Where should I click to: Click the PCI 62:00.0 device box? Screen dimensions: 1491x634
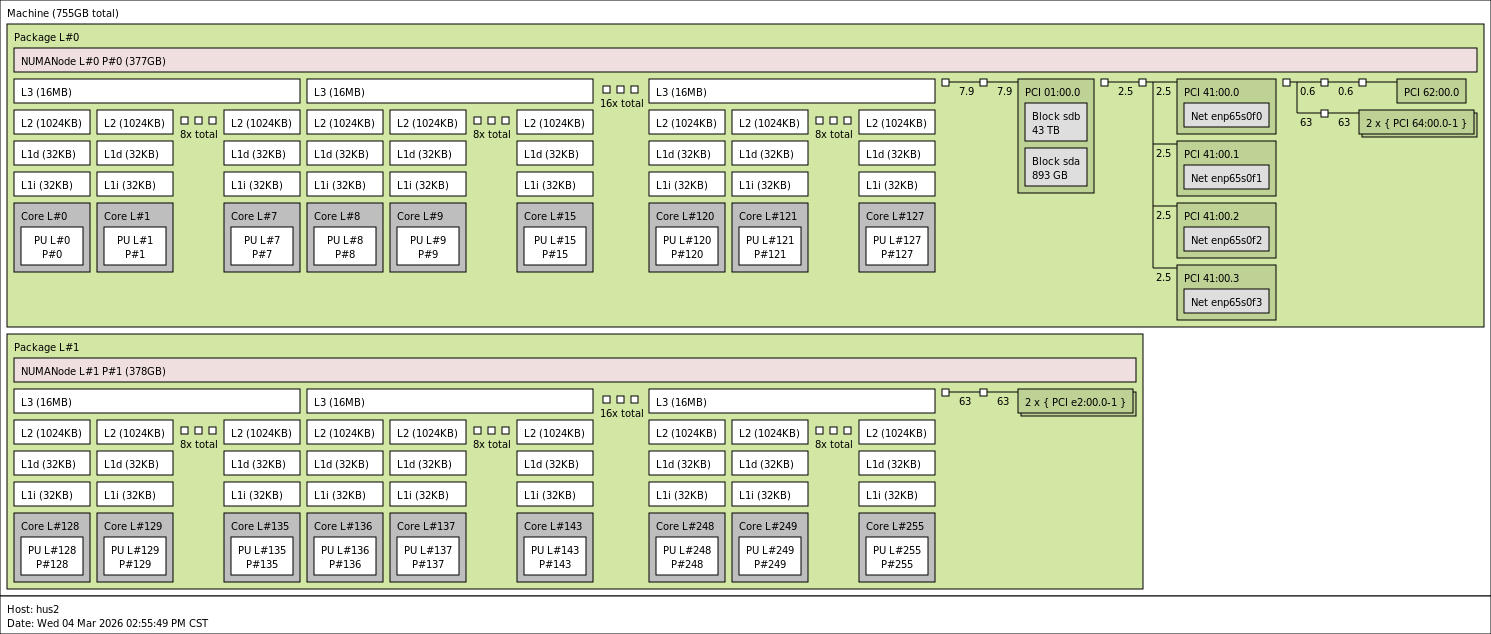(x=1430, y=91)
